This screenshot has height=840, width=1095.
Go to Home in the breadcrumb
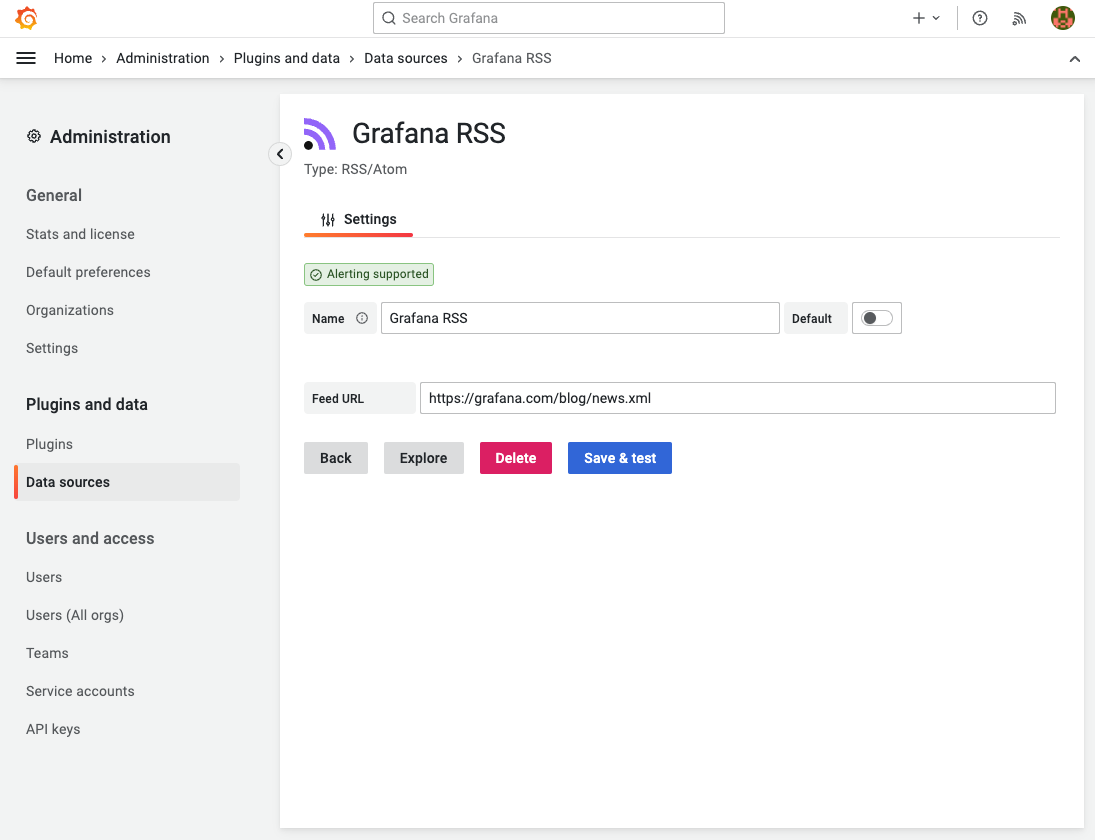[73, 58]
